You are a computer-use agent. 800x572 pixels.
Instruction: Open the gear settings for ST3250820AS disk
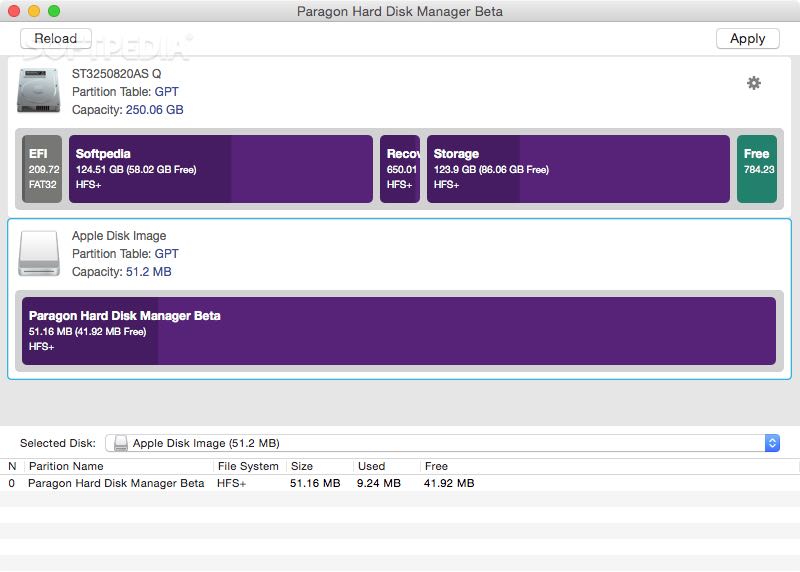tap(754, 83)
